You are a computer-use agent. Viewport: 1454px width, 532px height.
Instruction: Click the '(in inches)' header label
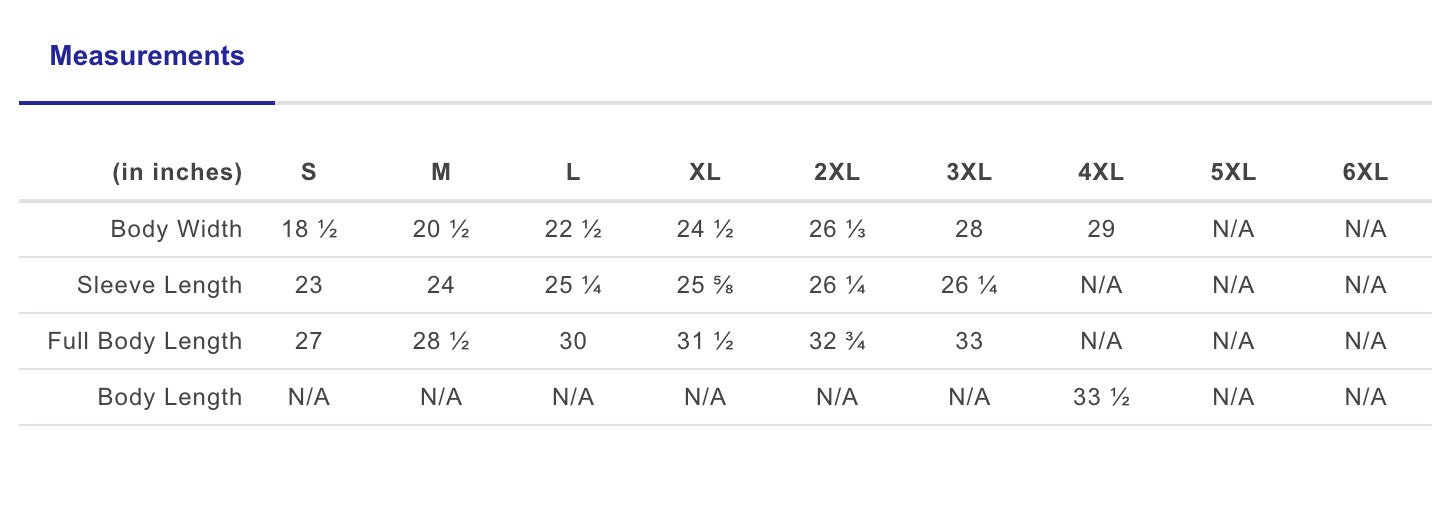[177, 172]
